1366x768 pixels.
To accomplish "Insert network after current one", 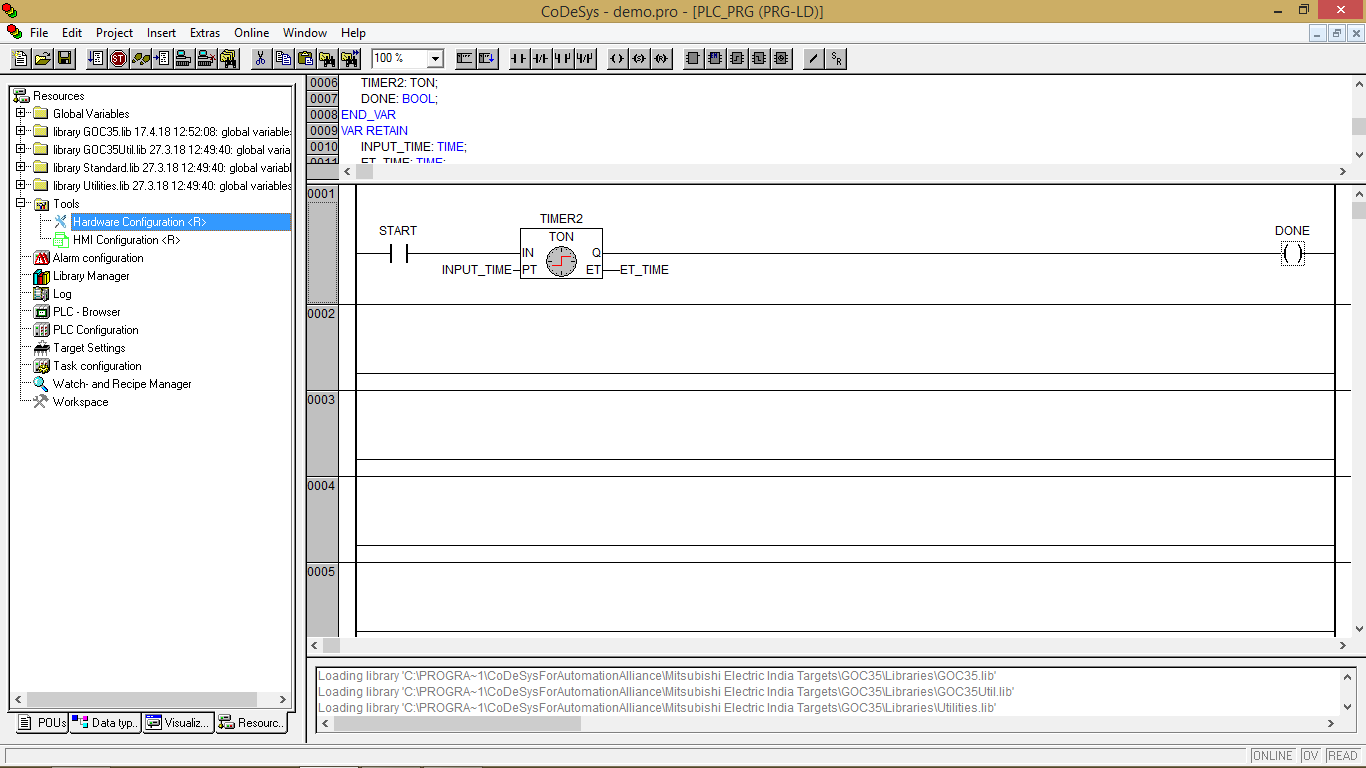I will (x=487, y=58).
